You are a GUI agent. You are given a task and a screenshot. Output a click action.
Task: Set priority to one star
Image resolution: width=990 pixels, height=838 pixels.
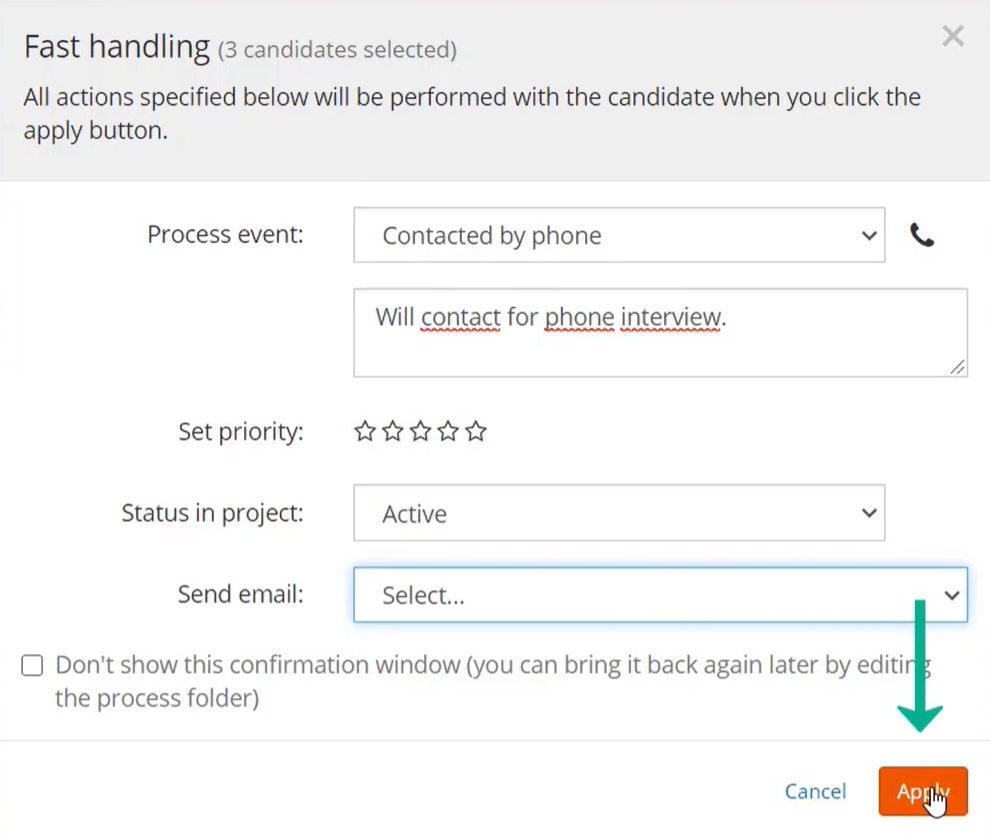coord(364,431)
